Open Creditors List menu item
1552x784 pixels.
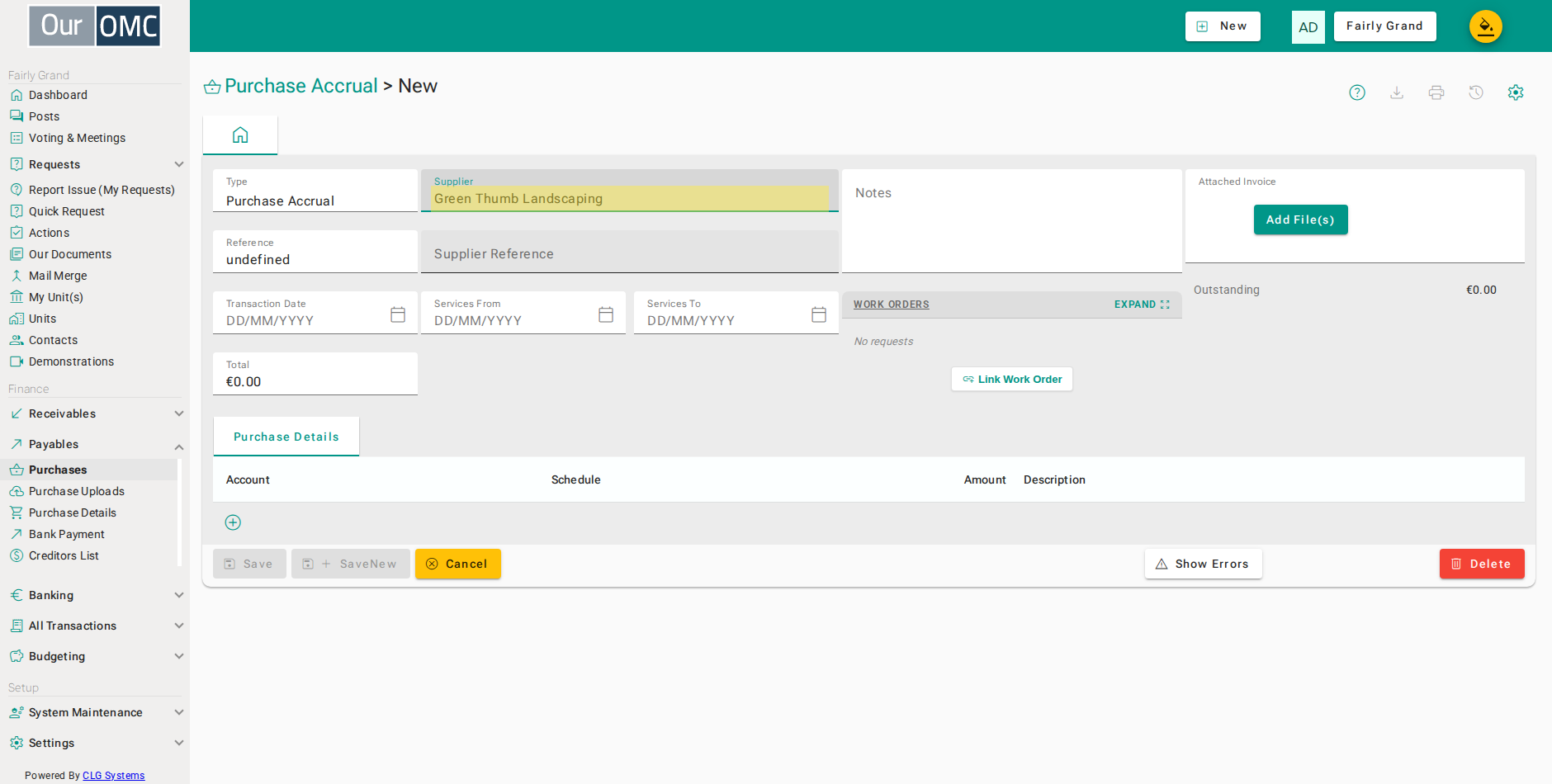pyautogui.click(x=64, y=555)
